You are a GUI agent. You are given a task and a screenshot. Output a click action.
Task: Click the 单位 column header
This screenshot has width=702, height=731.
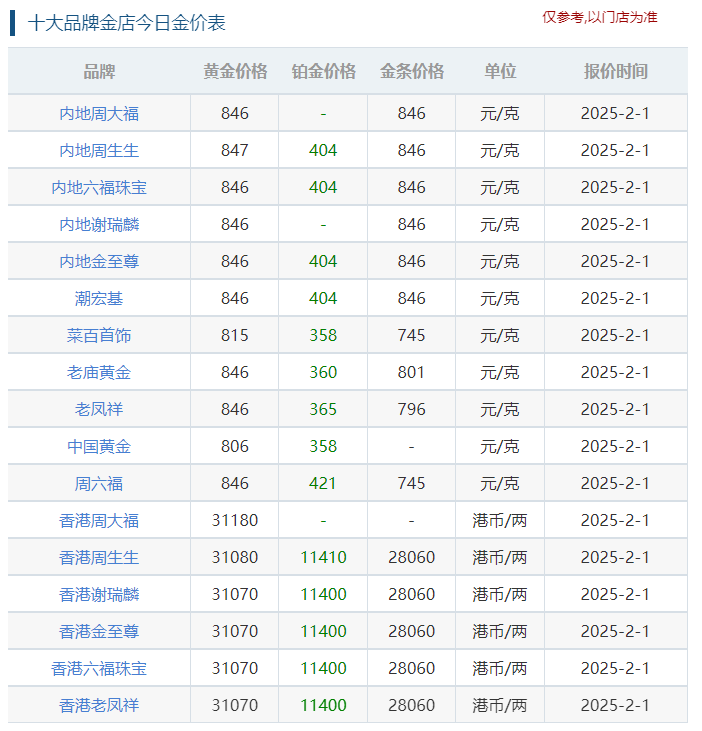click(x=500, y=71)
